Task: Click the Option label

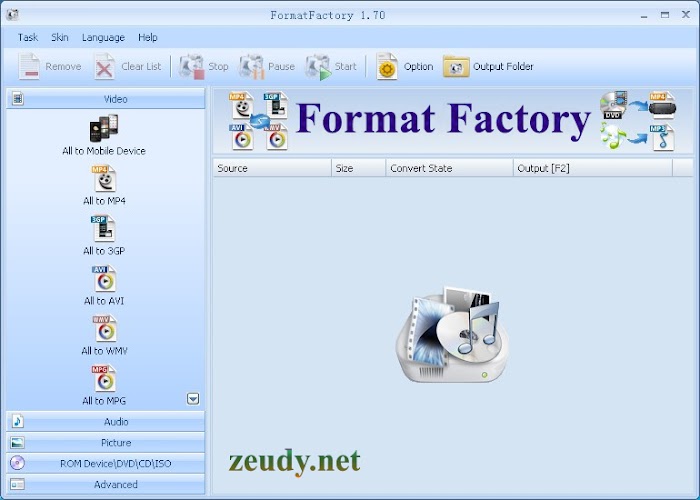Action: tap(418, 67)
